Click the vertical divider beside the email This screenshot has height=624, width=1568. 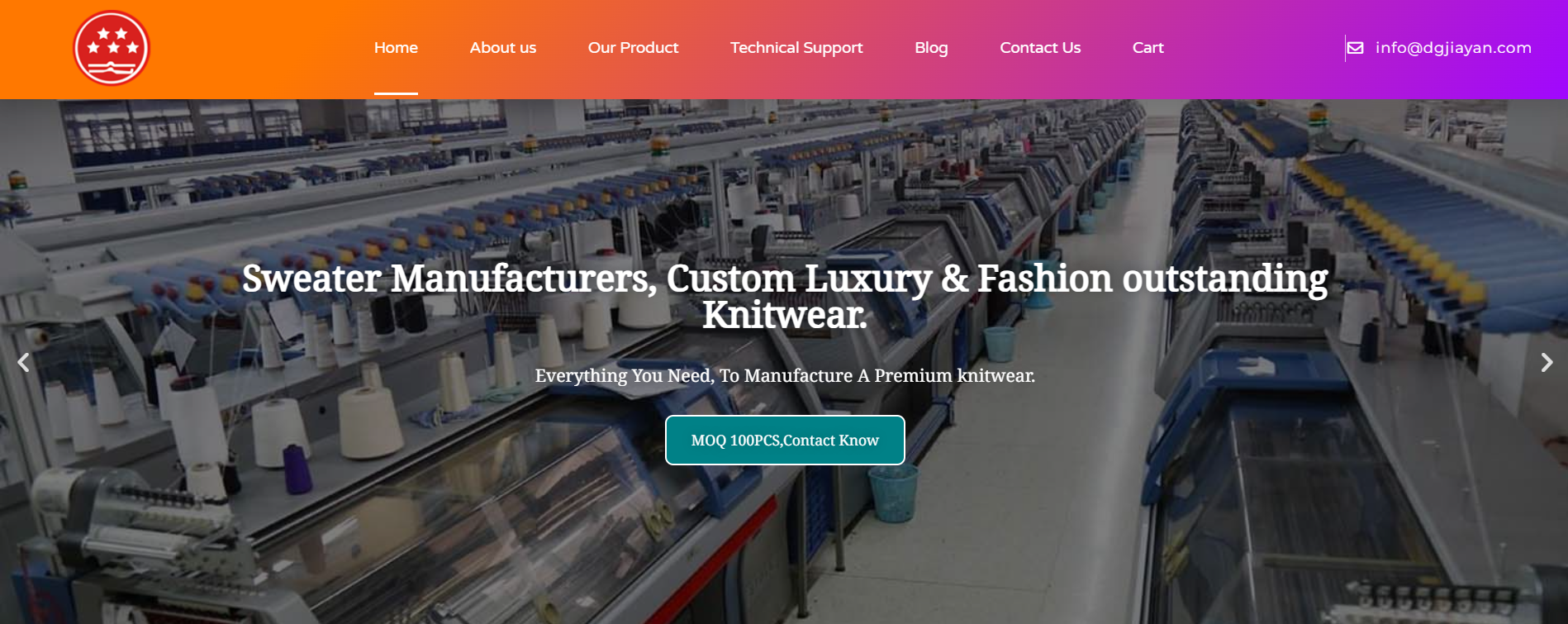tap(1345, 48)
